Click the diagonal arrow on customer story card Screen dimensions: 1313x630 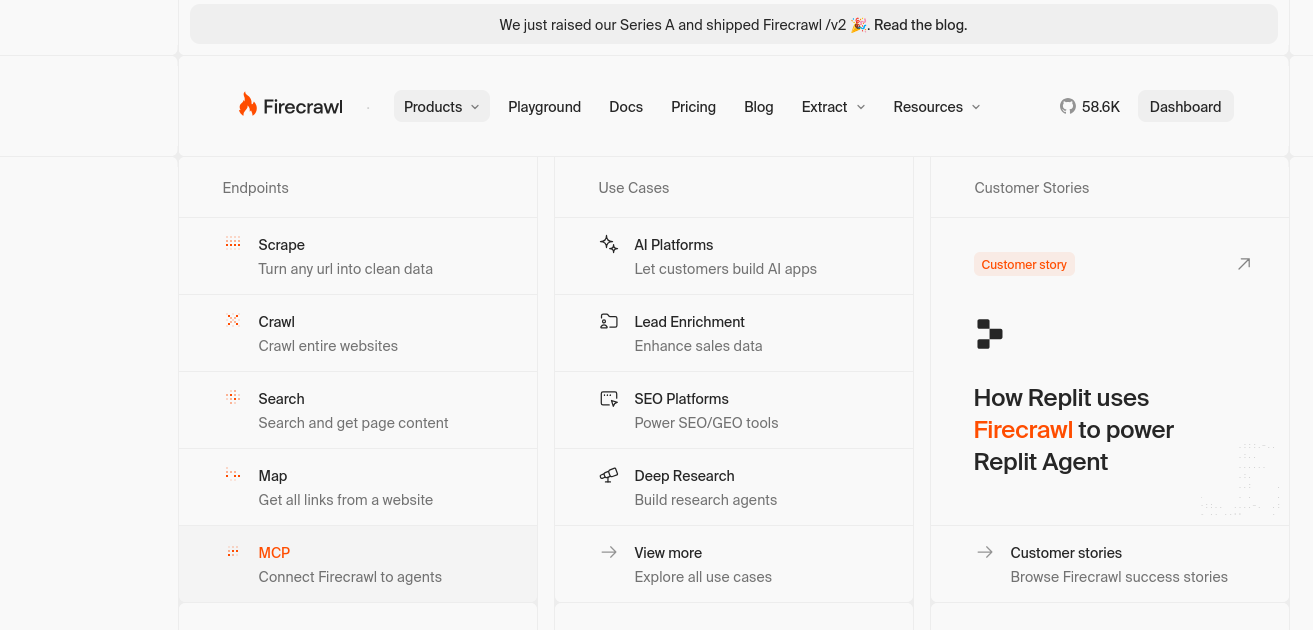pyautogui.click(x=1244, y=264)
